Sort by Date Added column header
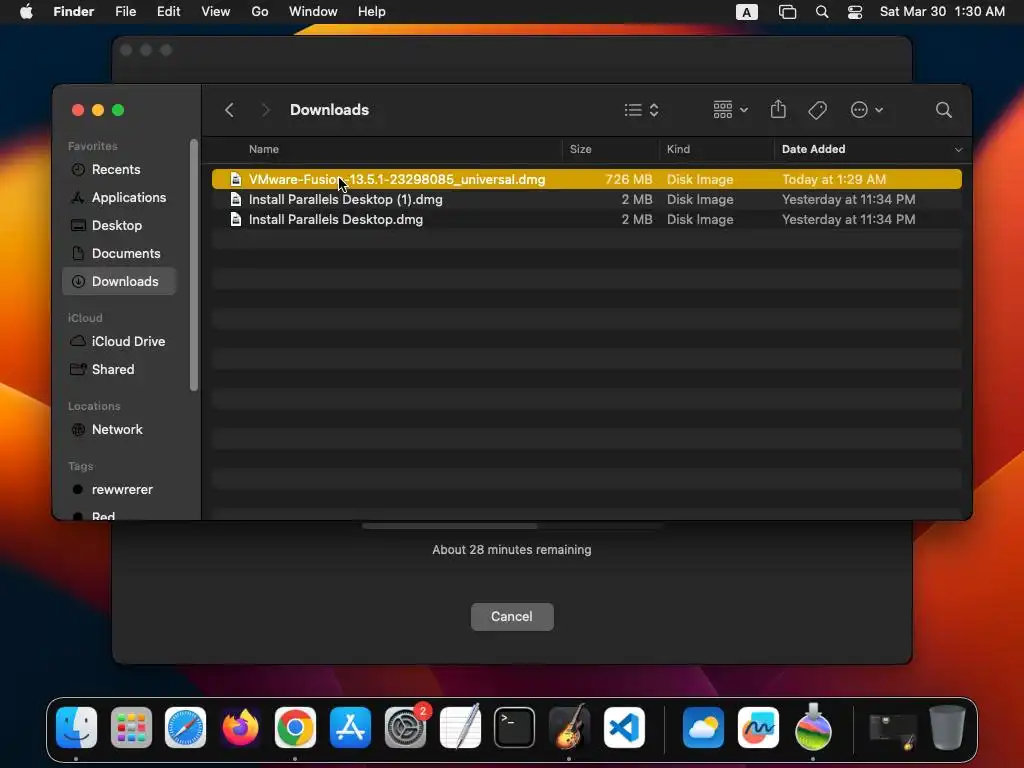 pyautogui.click(x=813, y=149)
